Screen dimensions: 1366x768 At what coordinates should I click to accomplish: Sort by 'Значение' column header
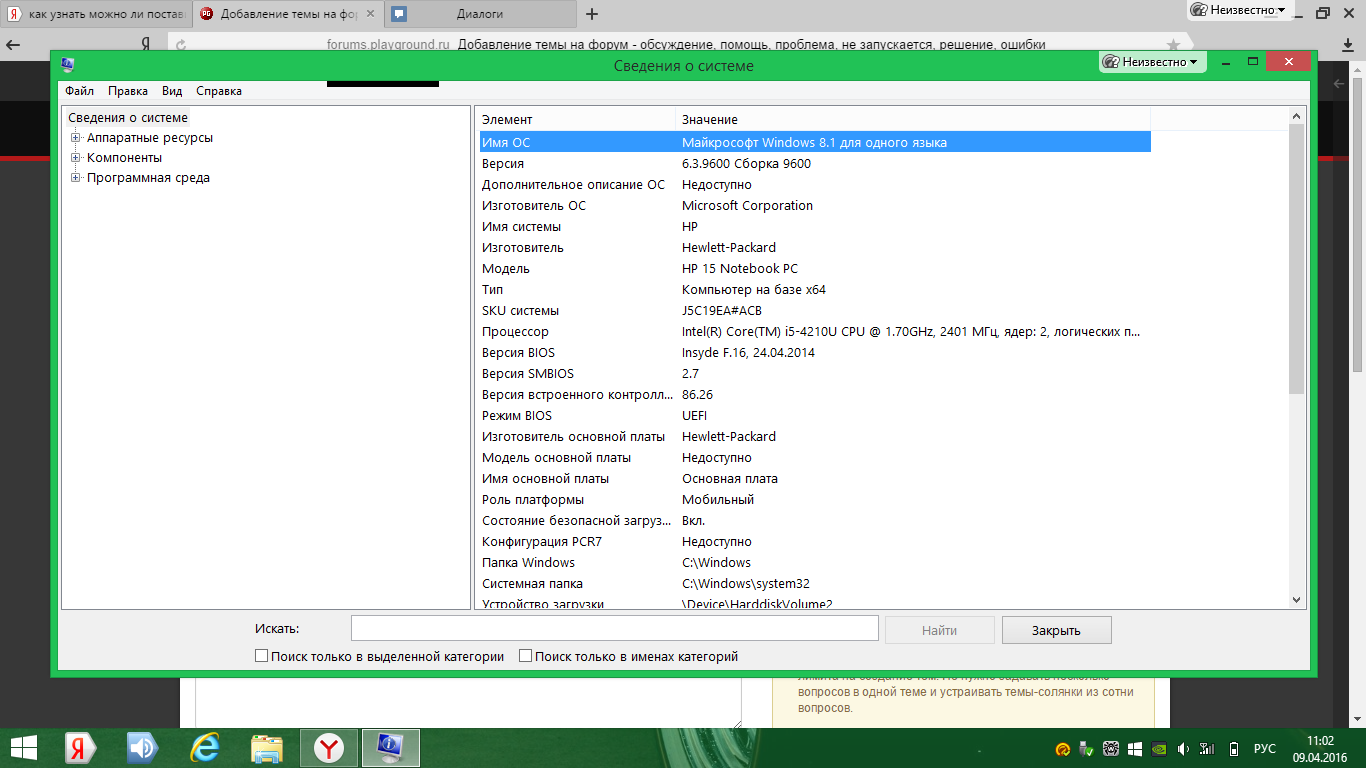pos(913,120)
